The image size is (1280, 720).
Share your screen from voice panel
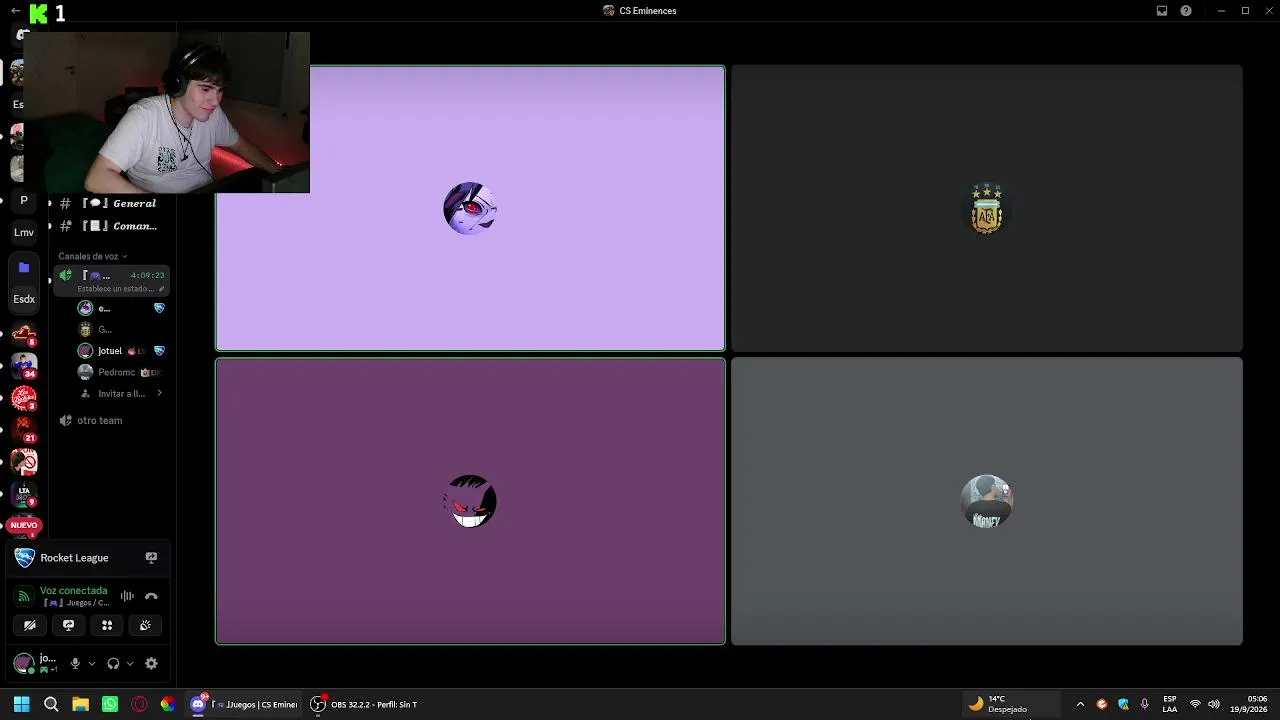[x=68, y=625]
